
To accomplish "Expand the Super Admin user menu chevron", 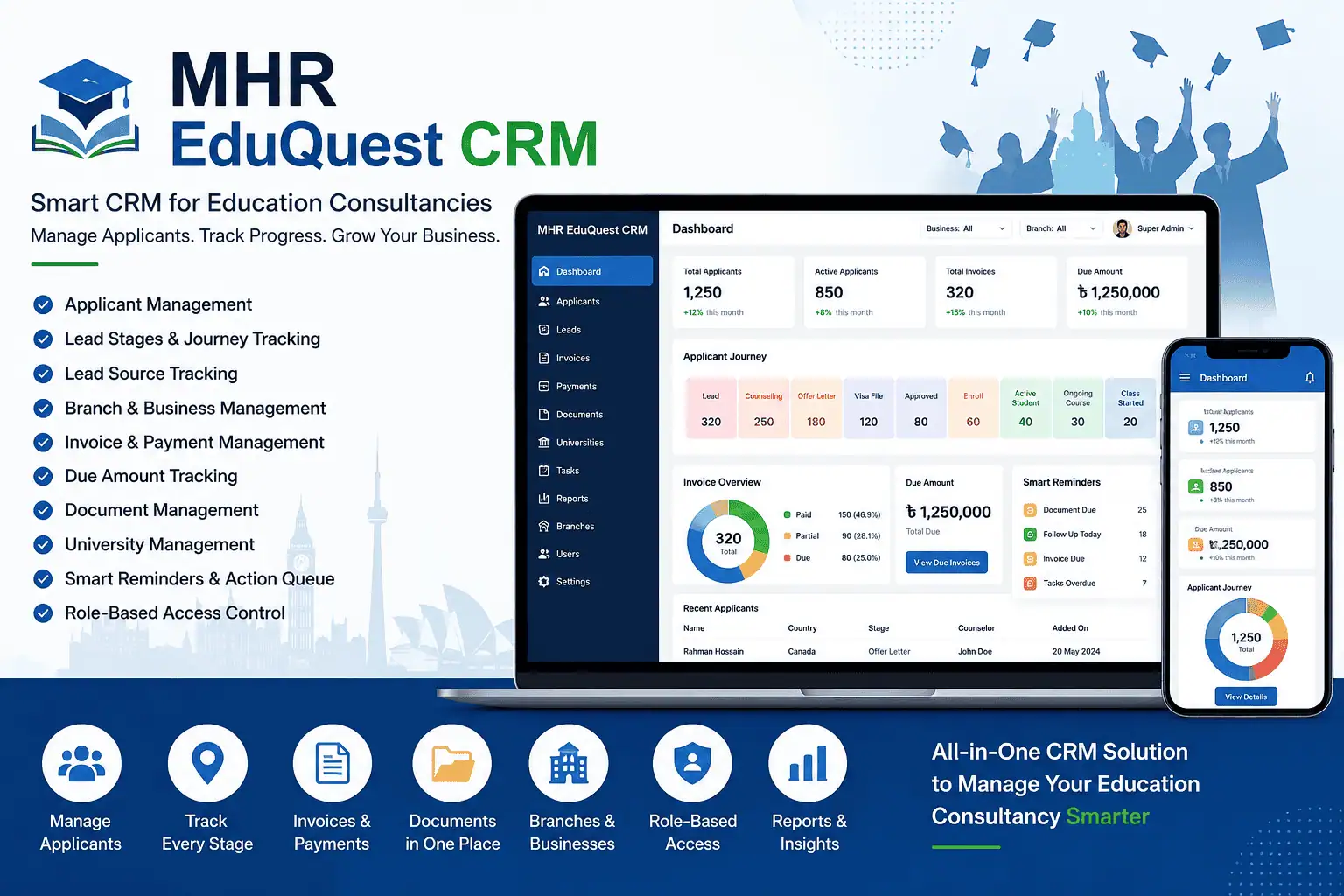I will point(1191,228).
